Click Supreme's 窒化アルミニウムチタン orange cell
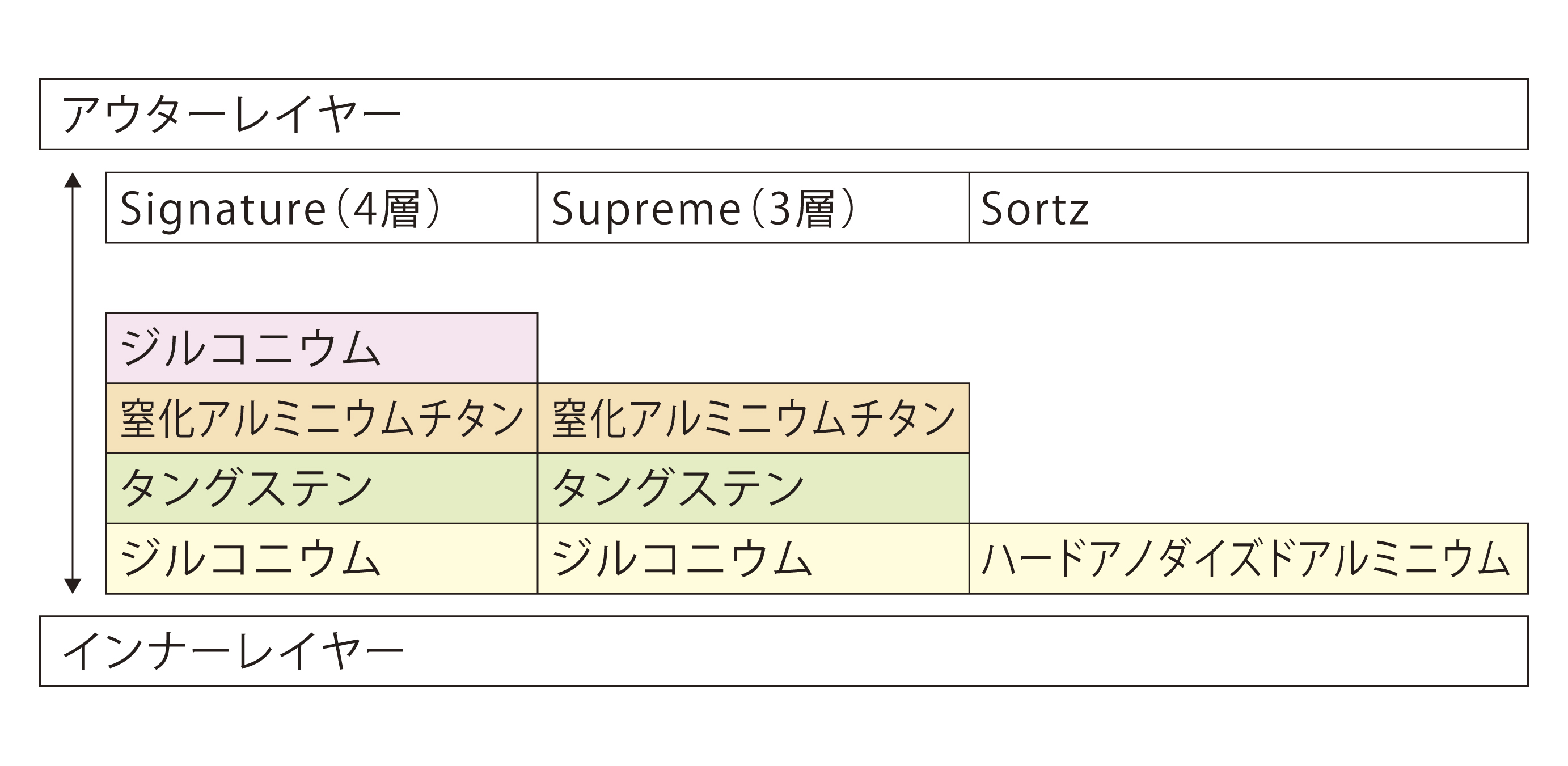 click(x=753, y=418)
